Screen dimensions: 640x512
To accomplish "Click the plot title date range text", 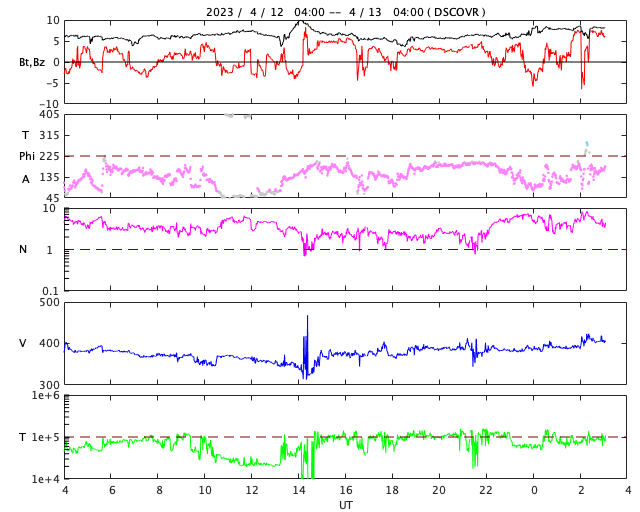I will point(315,12).
